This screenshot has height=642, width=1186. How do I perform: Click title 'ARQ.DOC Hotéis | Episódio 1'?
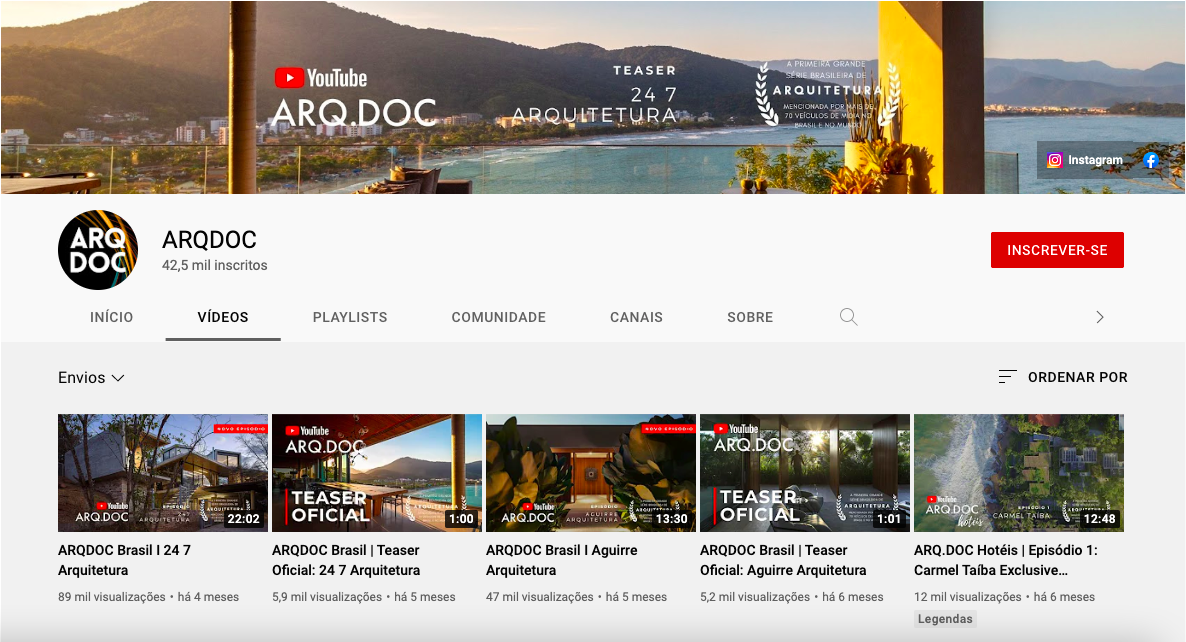point(1006,560)
